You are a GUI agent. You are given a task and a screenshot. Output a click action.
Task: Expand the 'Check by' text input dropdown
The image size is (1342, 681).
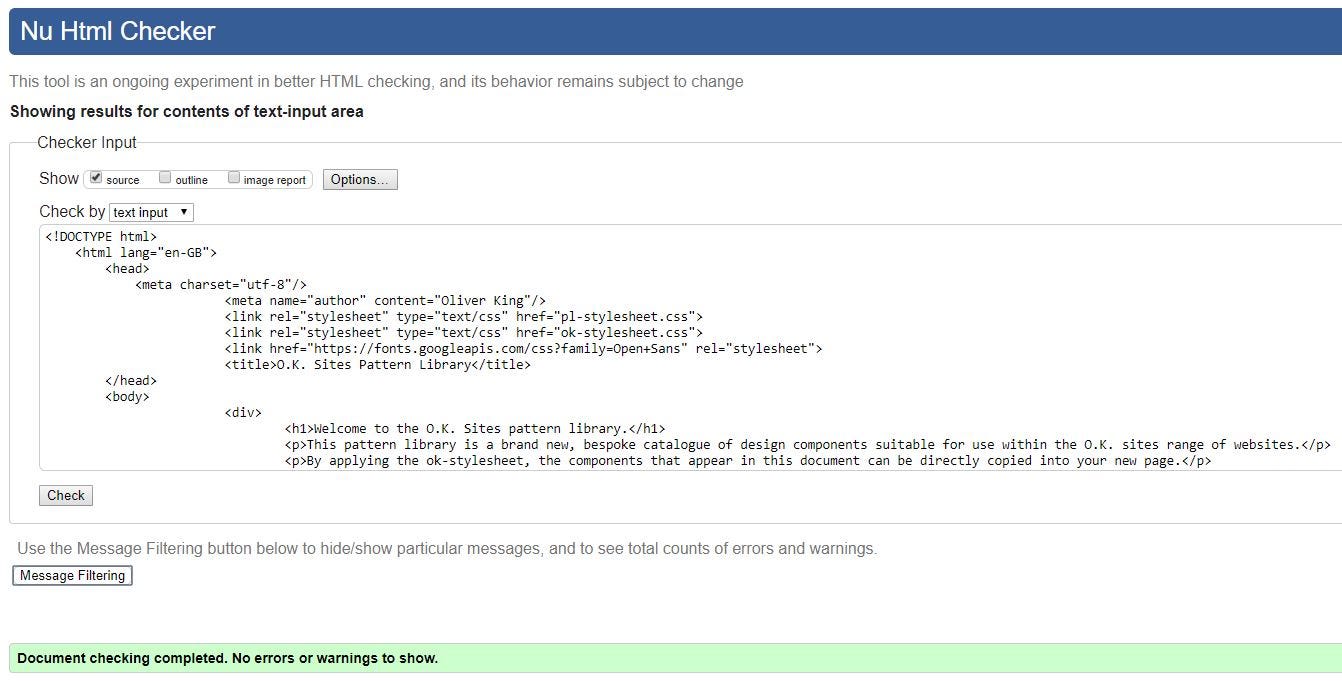pos(151,212)
